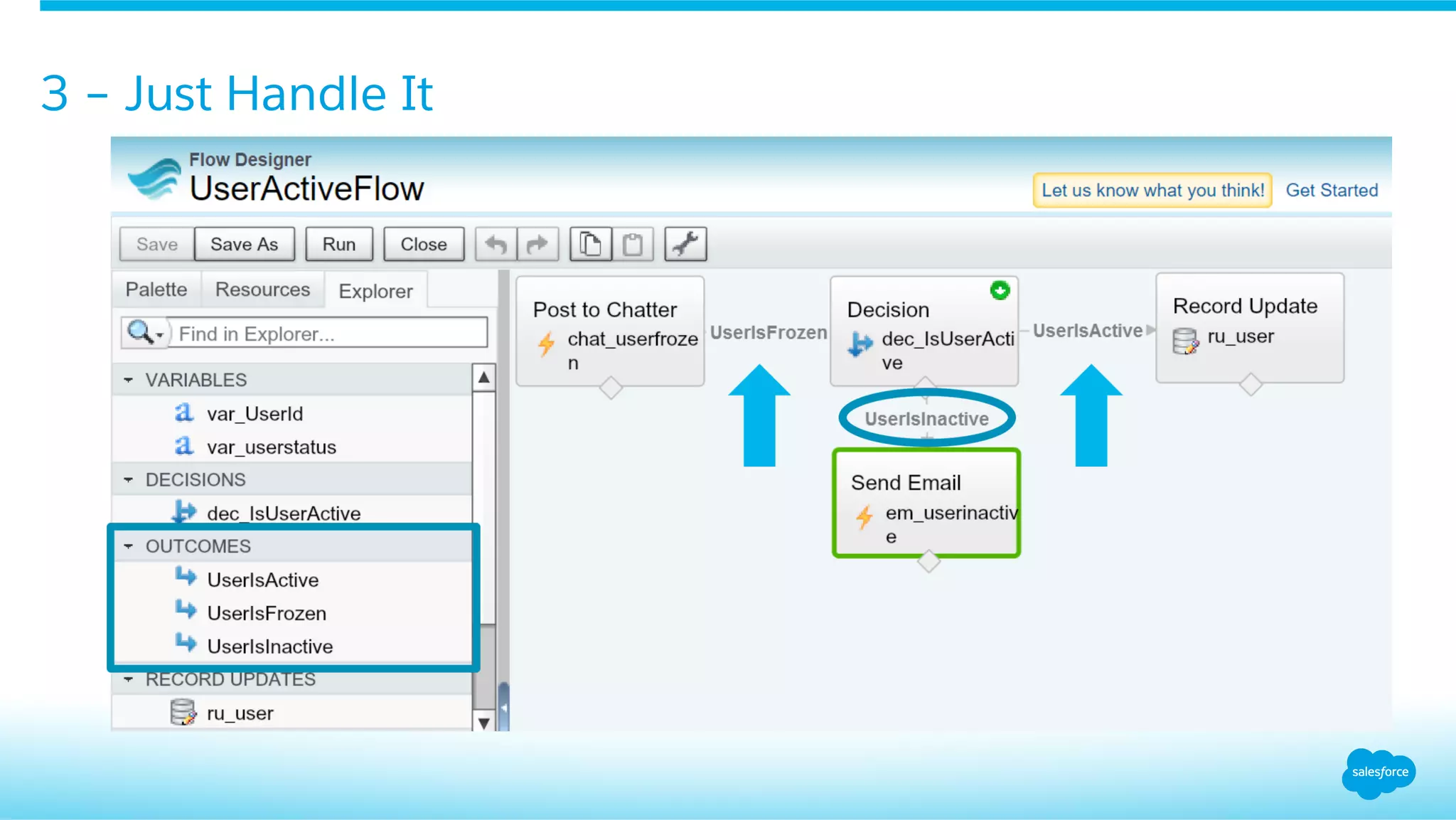Viewport: 1456px width, 820px height.
Task: Open flow properties with wrench icon
Action: 685,245
